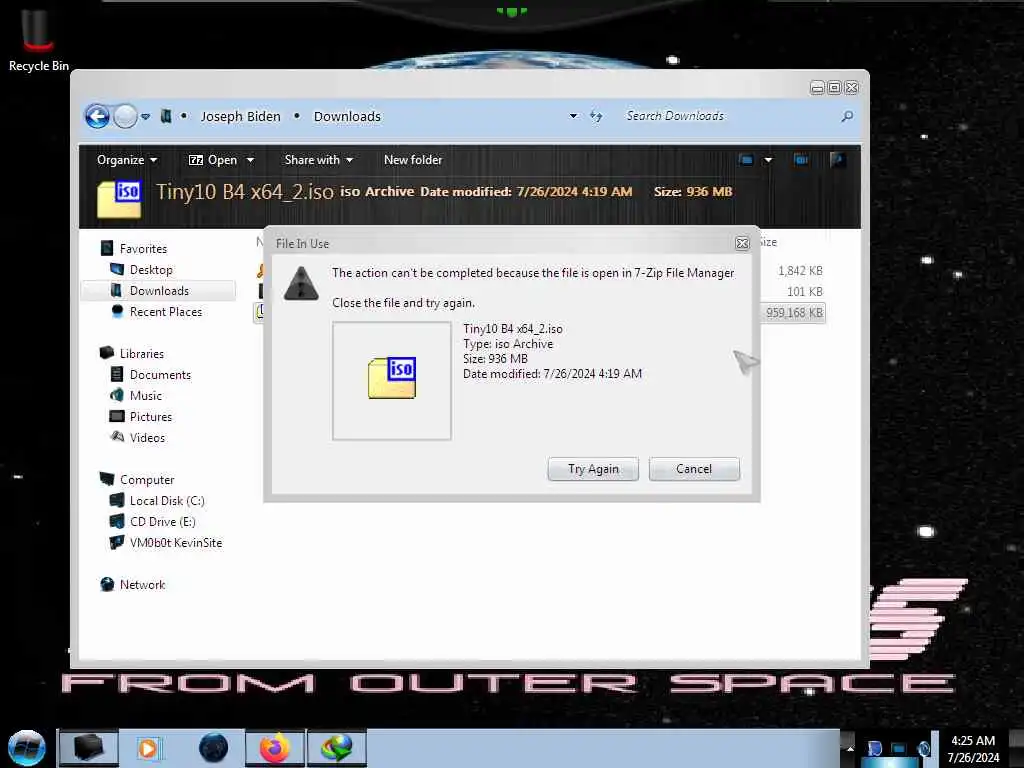The height and width of the screenshot is (768, 1024).
Task: Select the file sized 101 KB
Action: [x=804, y=291]
